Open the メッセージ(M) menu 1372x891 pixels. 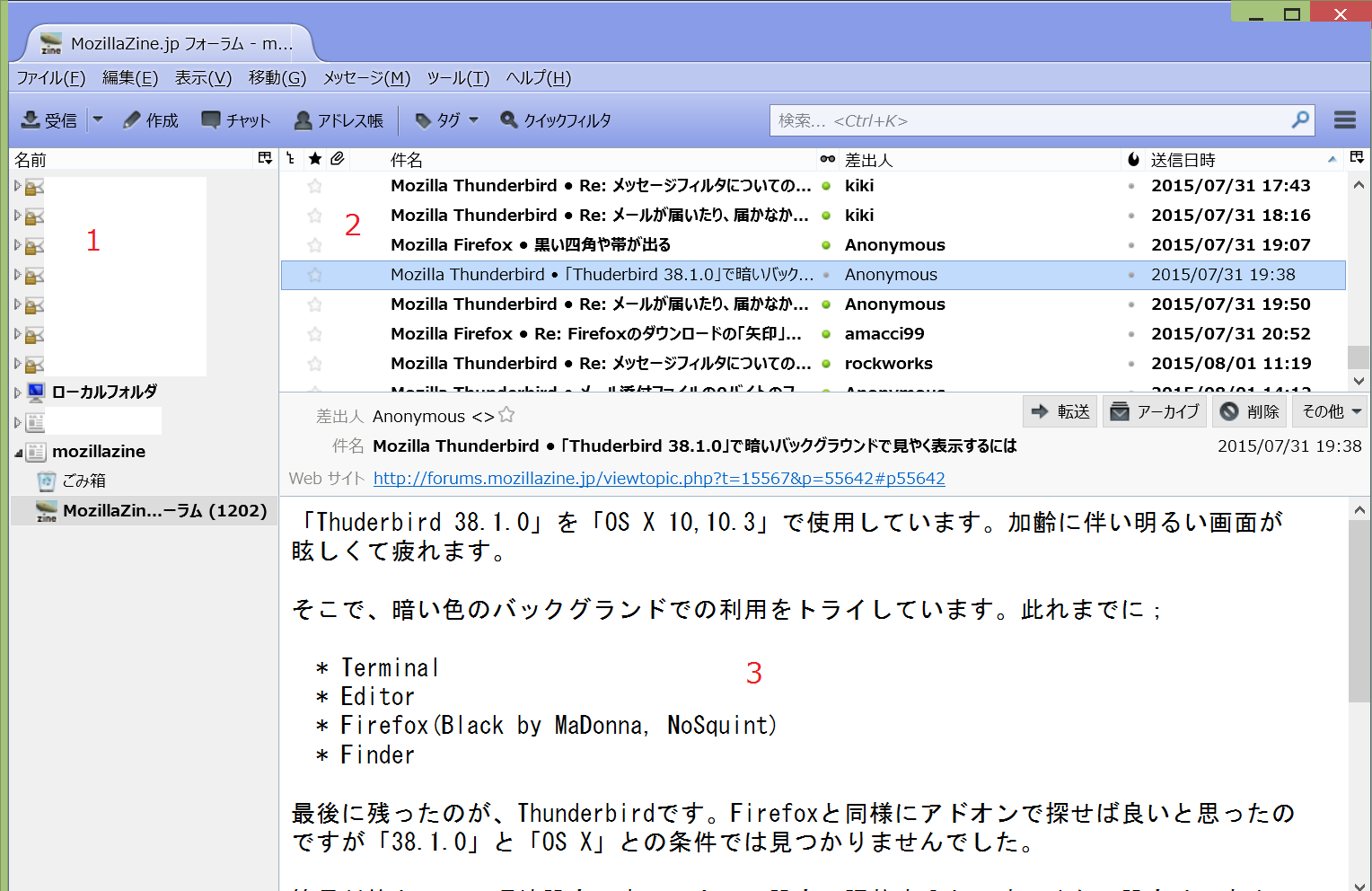click(366, 78)
